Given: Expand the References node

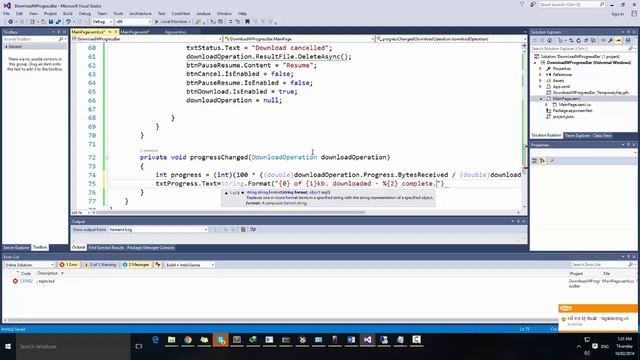Looking at the screenshot, I should pyautogui.click(x=540, y=75).
